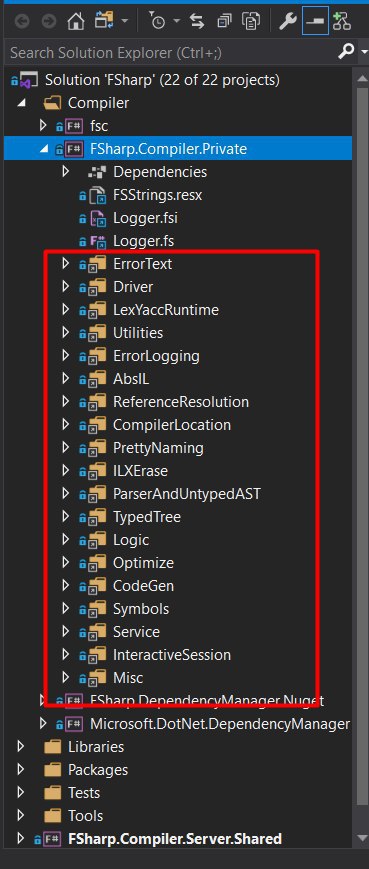This screenshot has height=869, width=369.
Task: Click the Optimize folder icon
Action: tap(97, 563)
